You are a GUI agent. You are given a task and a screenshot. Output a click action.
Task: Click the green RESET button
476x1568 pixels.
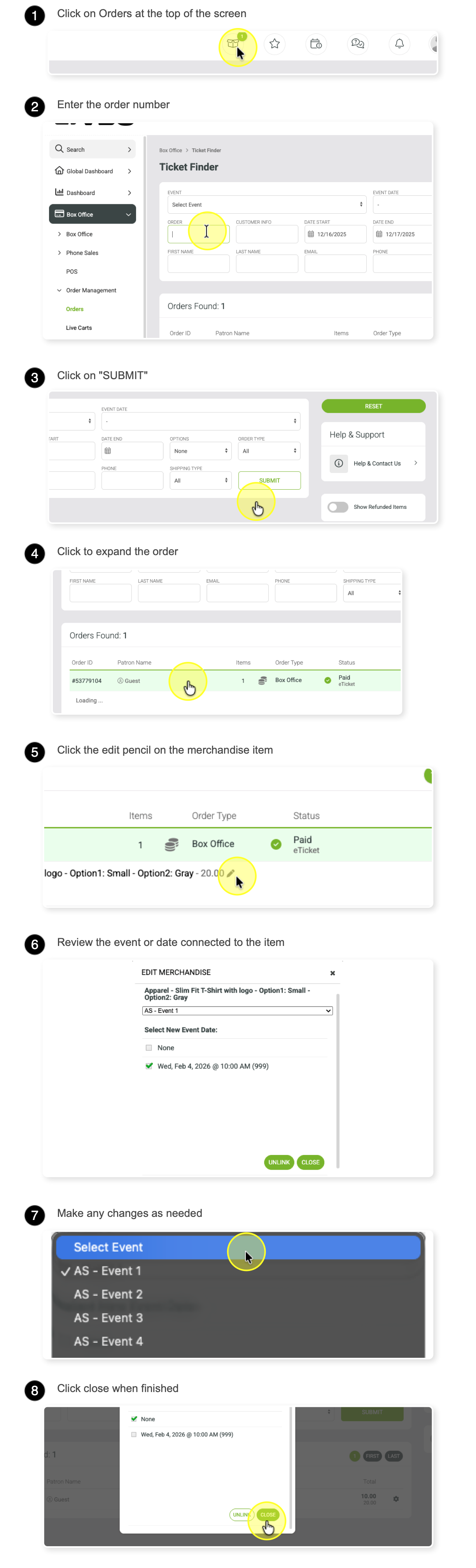pyautogui.click(x=373, y=406)
